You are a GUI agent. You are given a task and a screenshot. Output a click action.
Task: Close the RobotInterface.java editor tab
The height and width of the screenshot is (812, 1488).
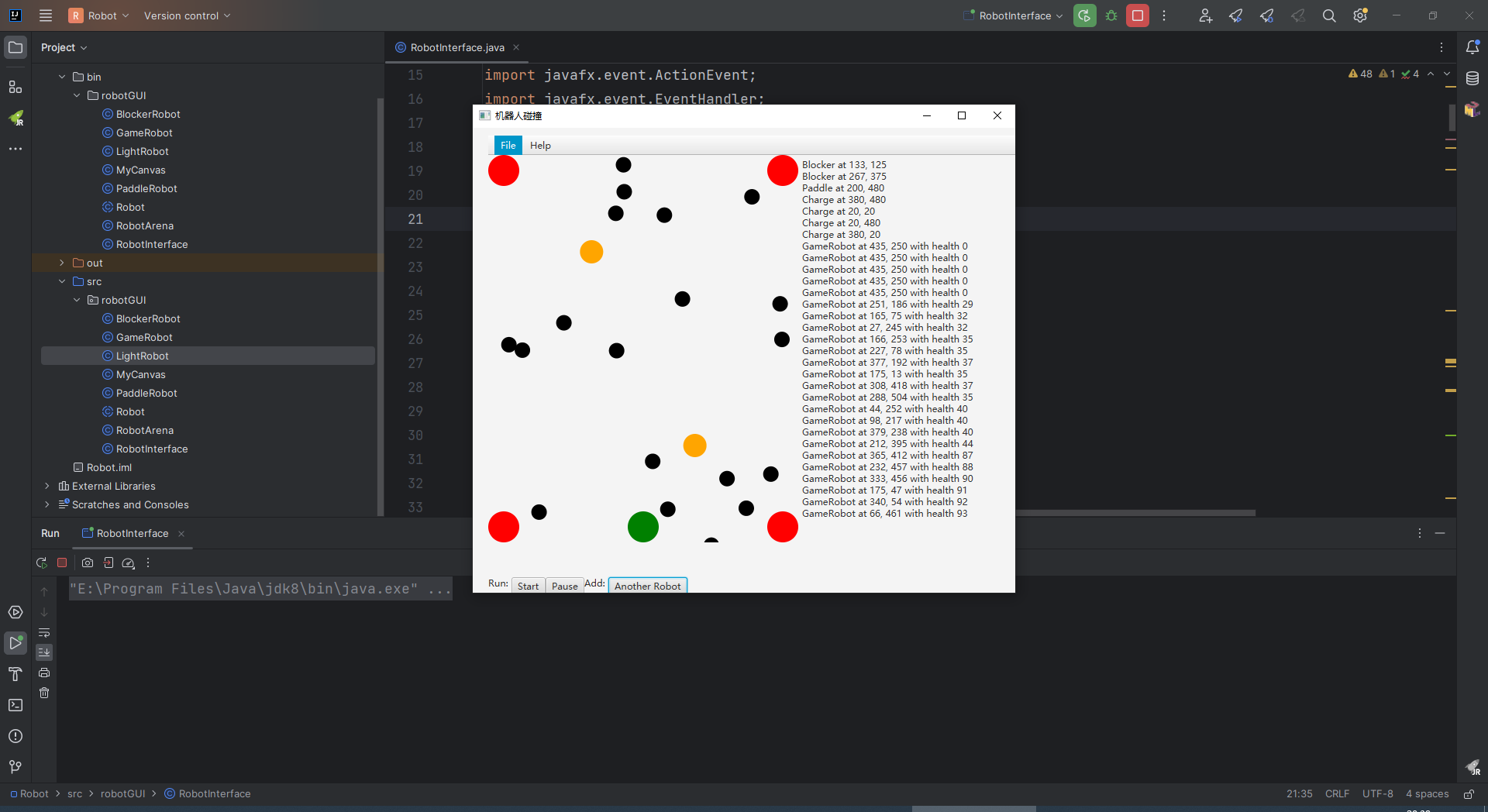point(516,47)
